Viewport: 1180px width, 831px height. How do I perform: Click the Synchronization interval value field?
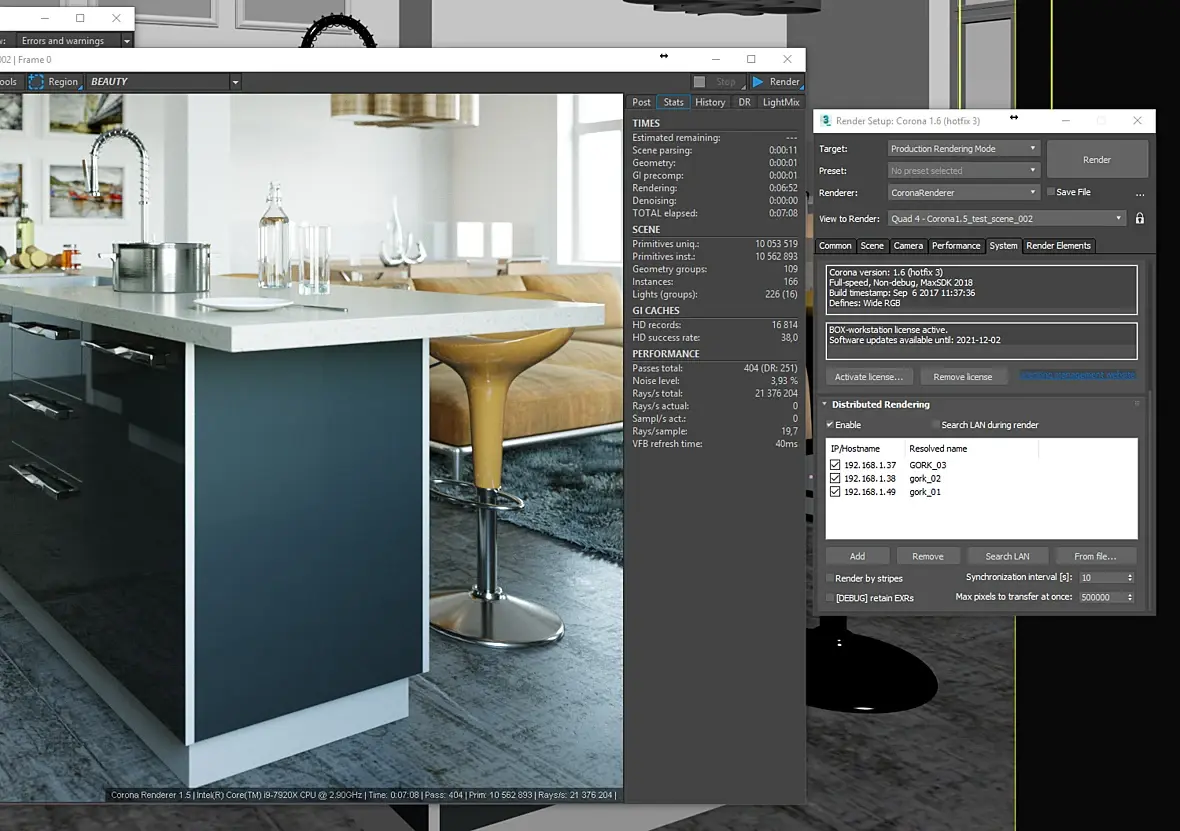coord(1101,577)
